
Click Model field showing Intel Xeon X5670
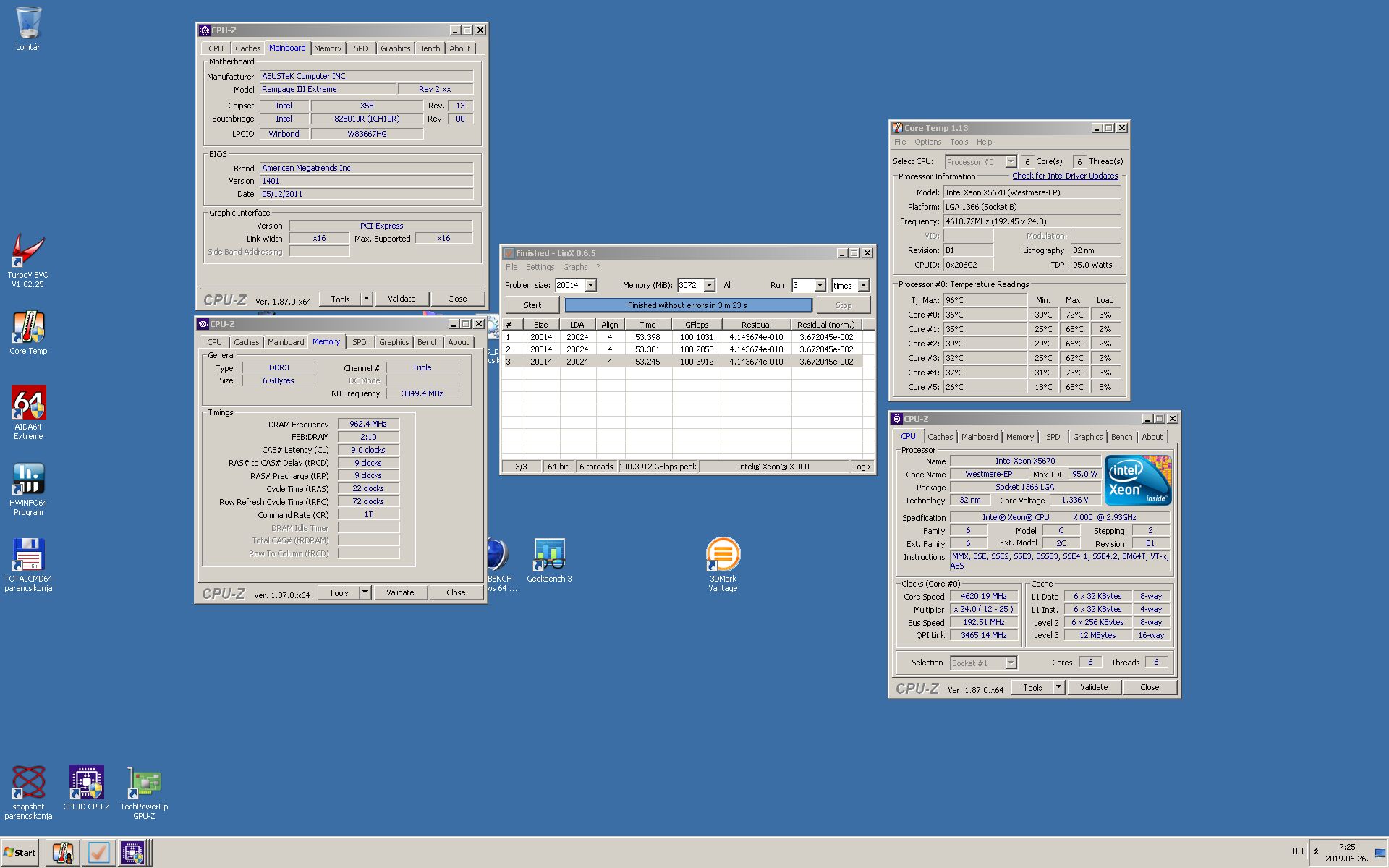(x=1032, y=192)
